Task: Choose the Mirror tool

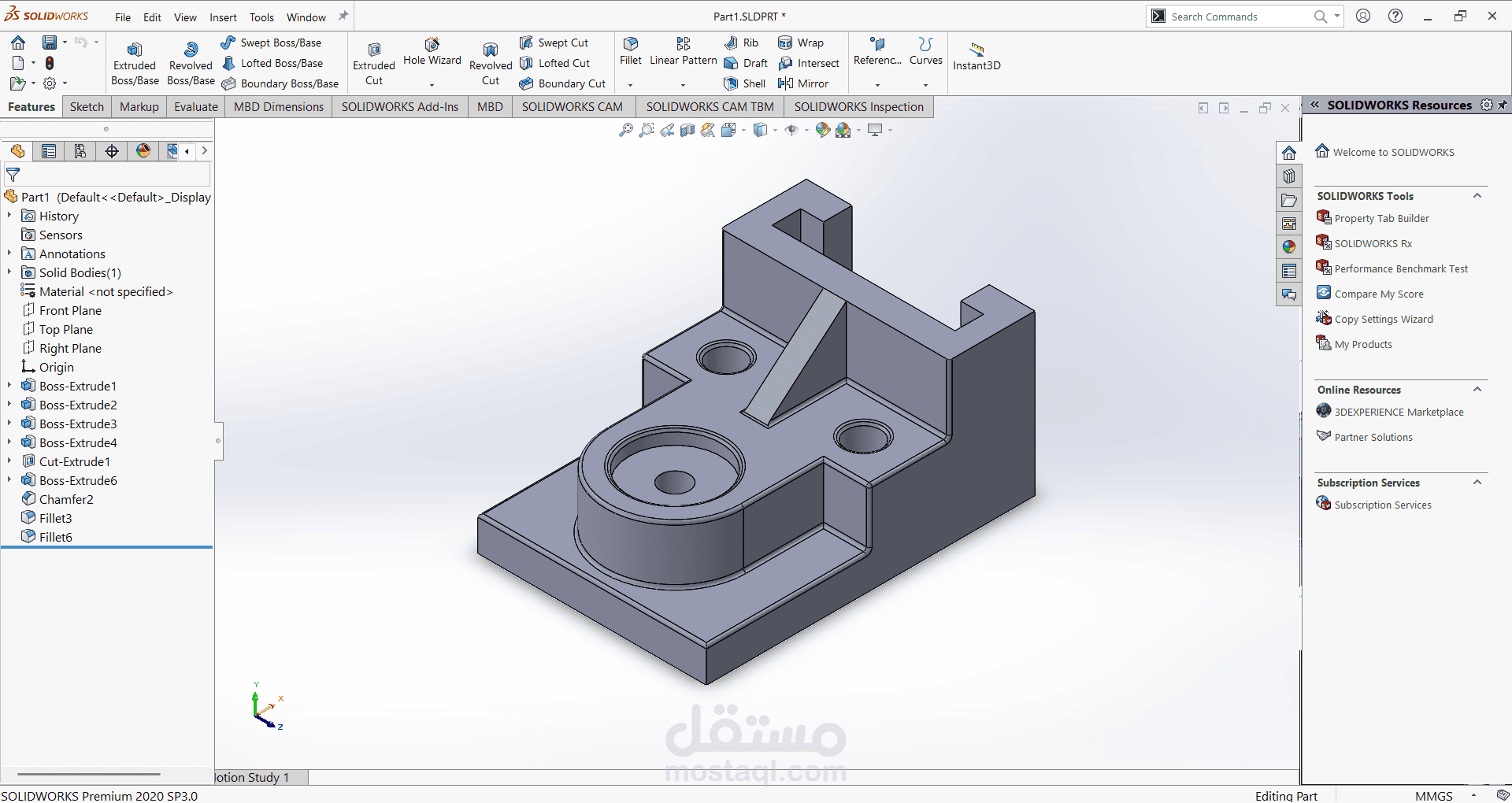Action: click(x=803, y=83)
